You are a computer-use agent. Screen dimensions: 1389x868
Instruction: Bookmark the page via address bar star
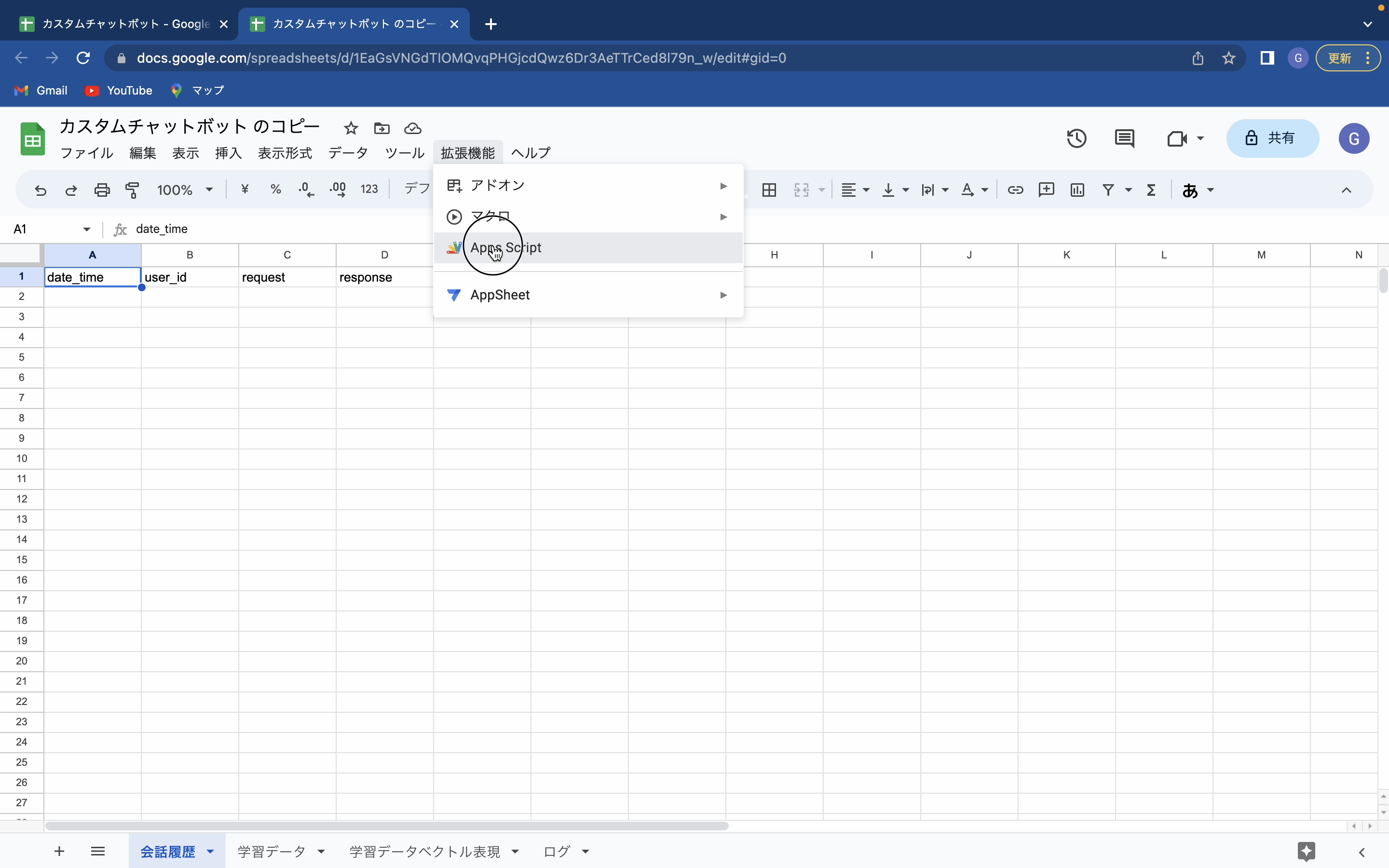pyautogui.click(x=1229, y=58)
